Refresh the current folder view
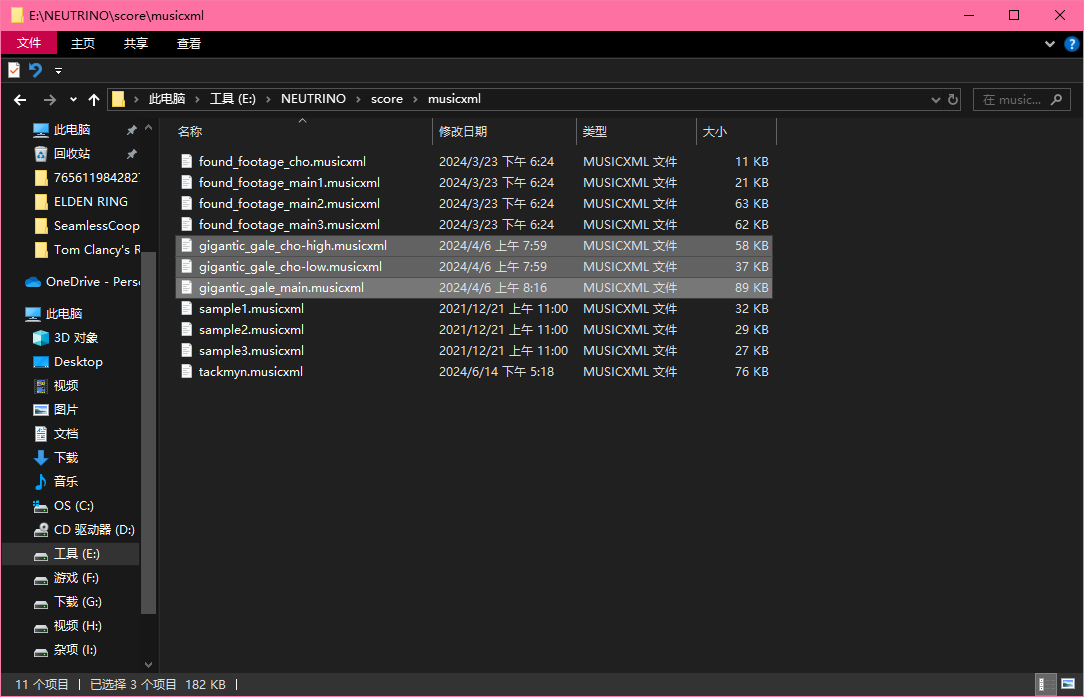The width and height of the screenshot is (1084, 697). 953,100
